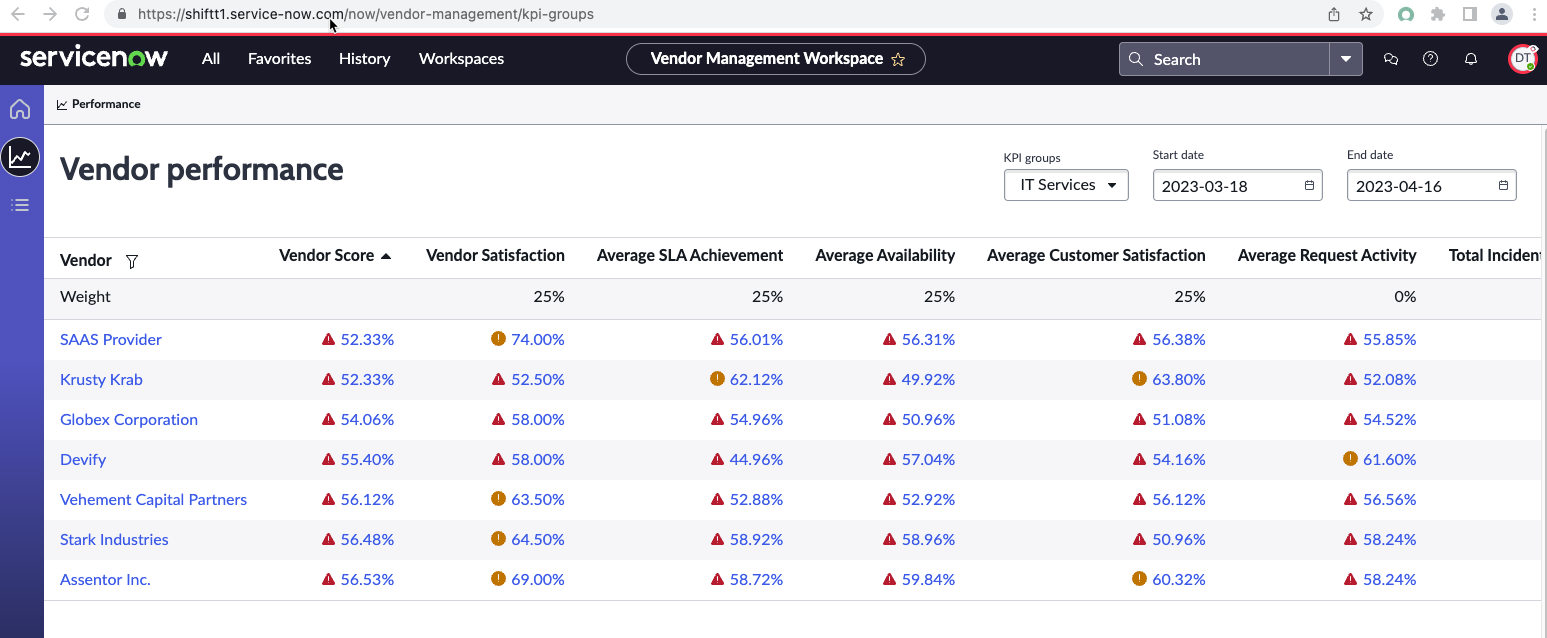Open the chat conversations icon
The width and height of the screenshot is (1547, 638).
click(x=1390, y=59)
